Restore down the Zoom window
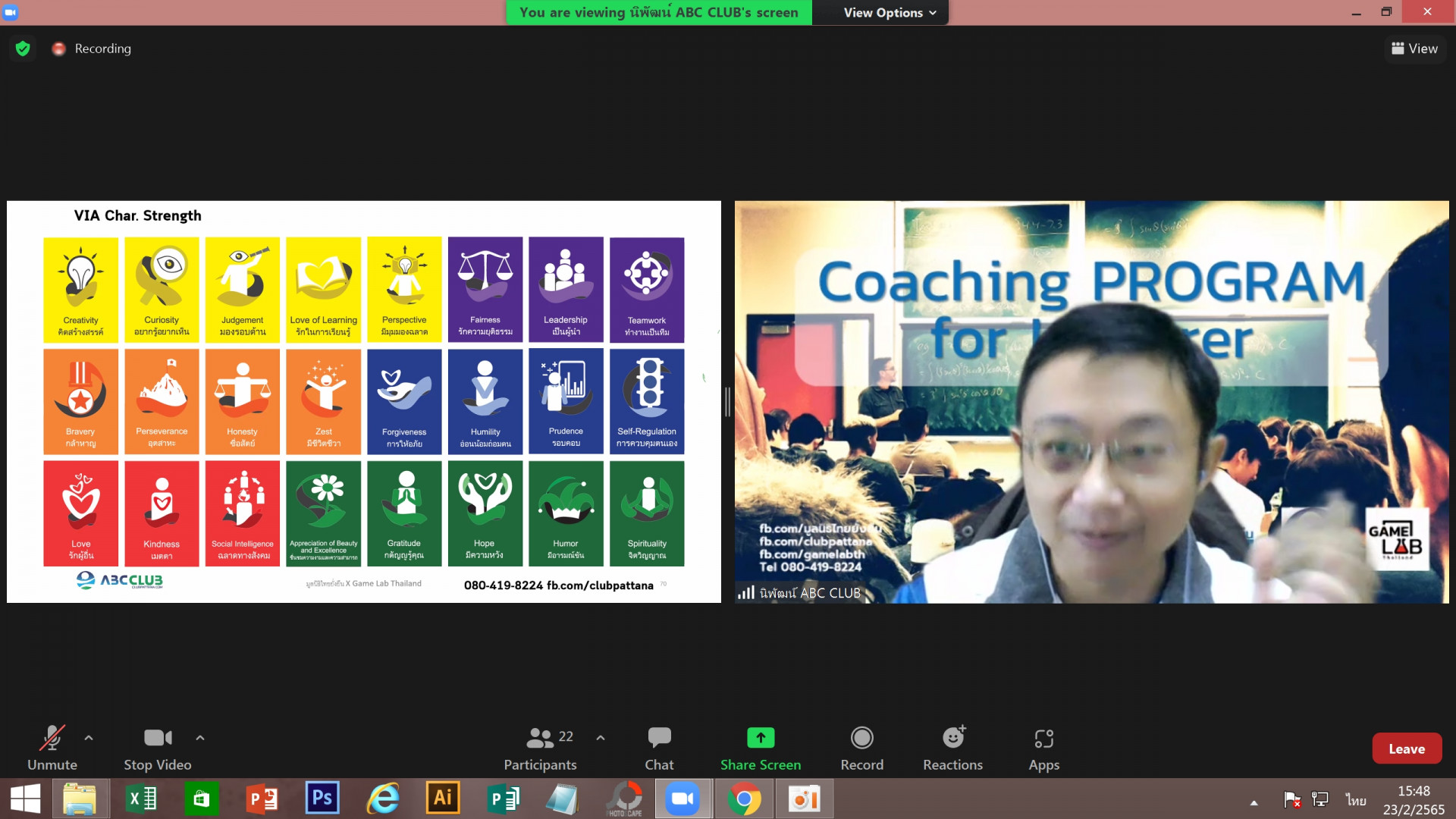The width and height of the screenshot is (1456, 819). pyautogui.click(x=1386, y=12)
